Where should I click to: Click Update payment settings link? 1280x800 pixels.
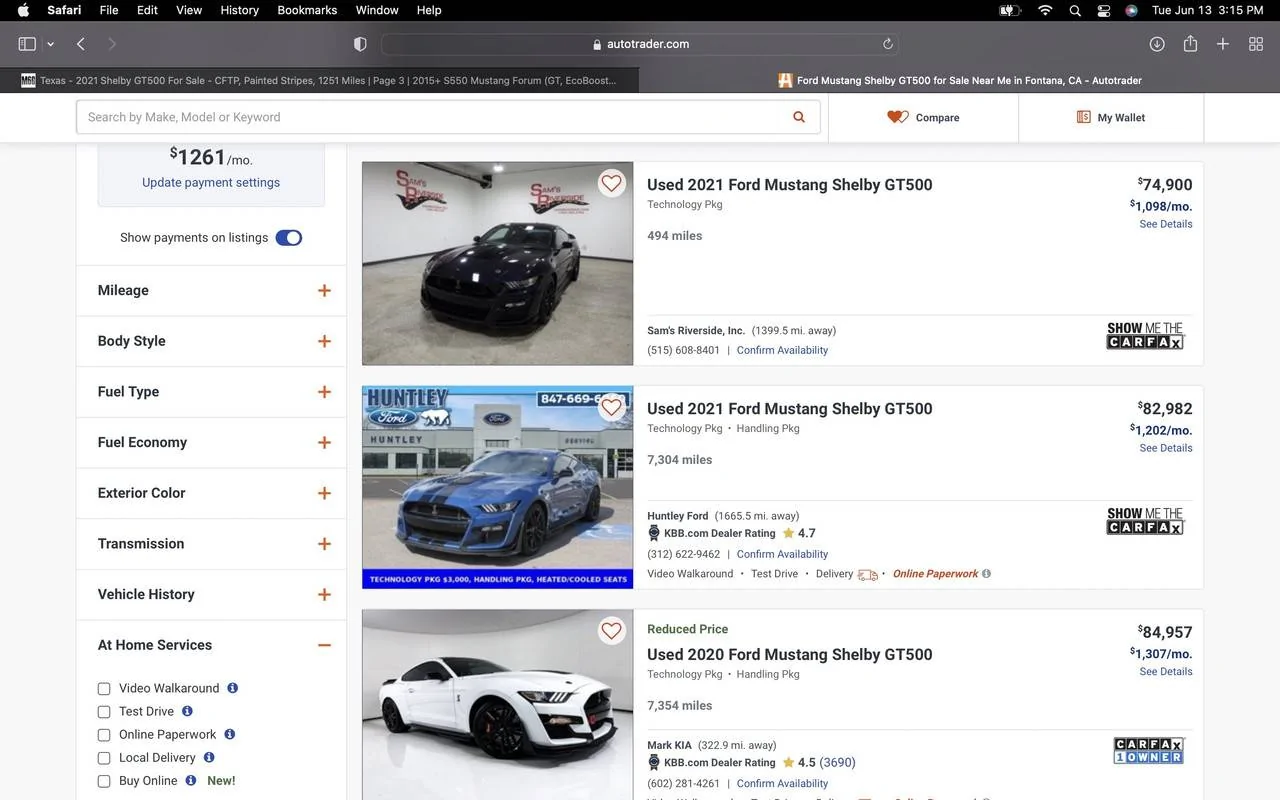(211, 182)
